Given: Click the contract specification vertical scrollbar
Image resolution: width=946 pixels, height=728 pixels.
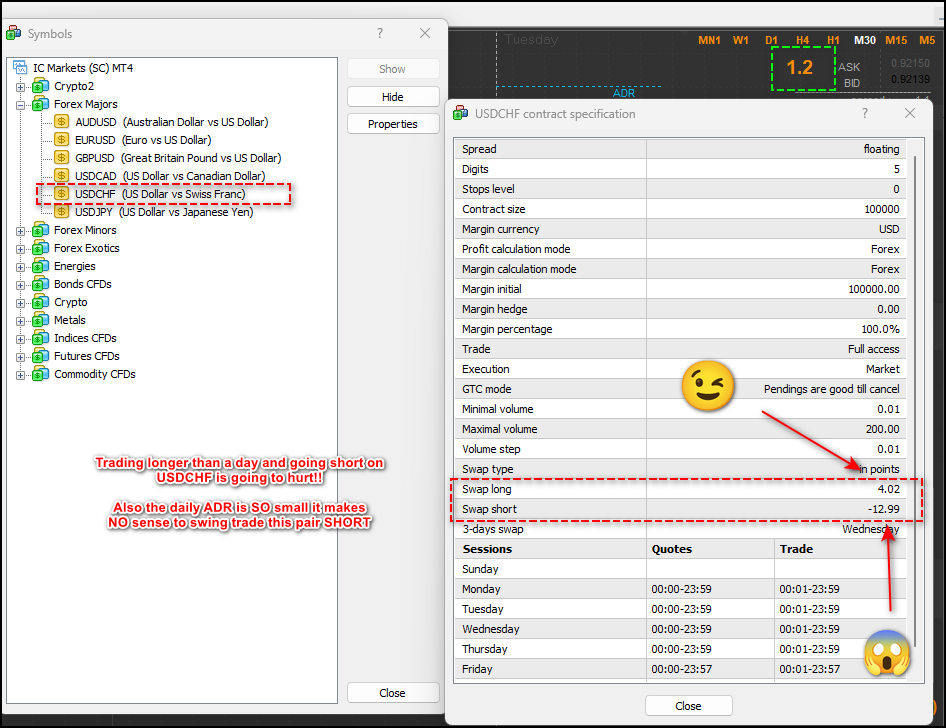Looking at the screenshot, I should tap(915, 401).
